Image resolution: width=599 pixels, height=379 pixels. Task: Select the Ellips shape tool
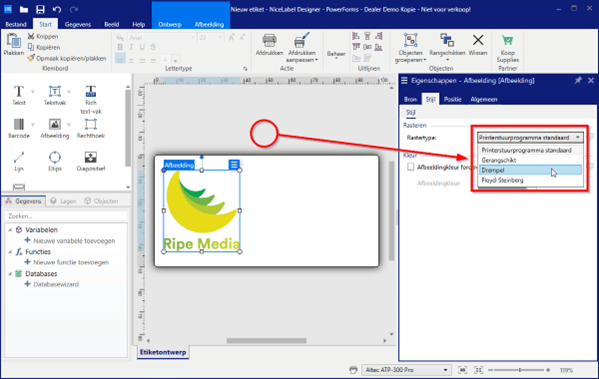click(55, 161)
